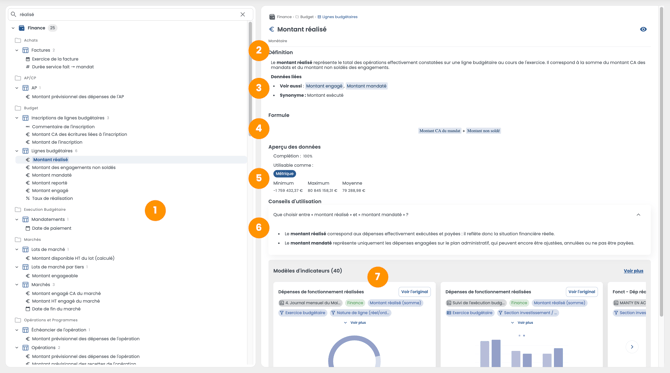Viewport: 670px width, 373px height.
Task: Click next arrow of indicator models carousel
Action: [x=632, y=347]
